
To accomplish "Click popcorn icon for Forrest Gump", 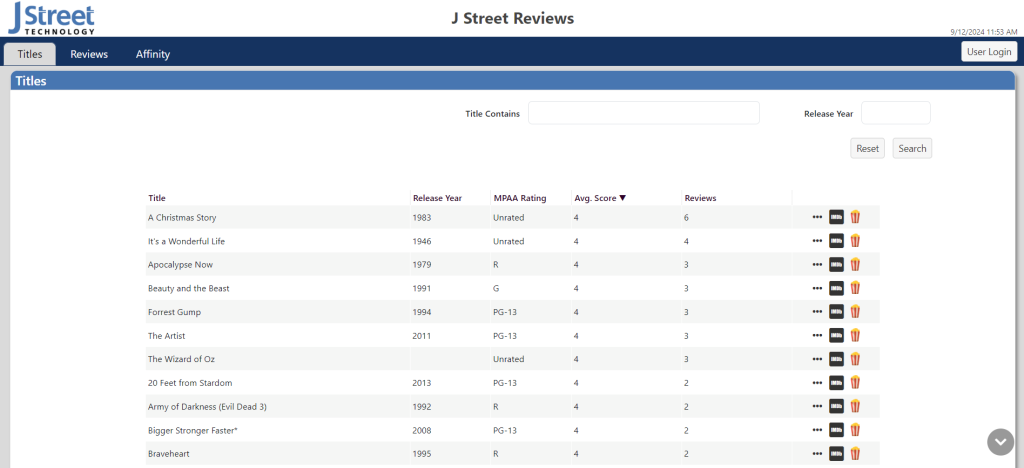I will tap(855, 312).
